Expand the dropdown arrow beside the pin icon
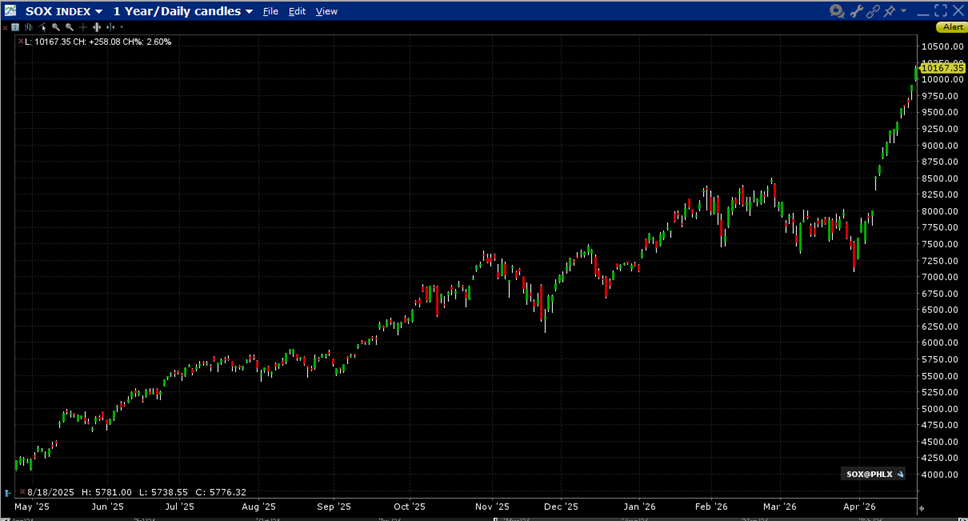Image resolution: width=968 pixels, height=521 pixels. [x=904, y=11]
